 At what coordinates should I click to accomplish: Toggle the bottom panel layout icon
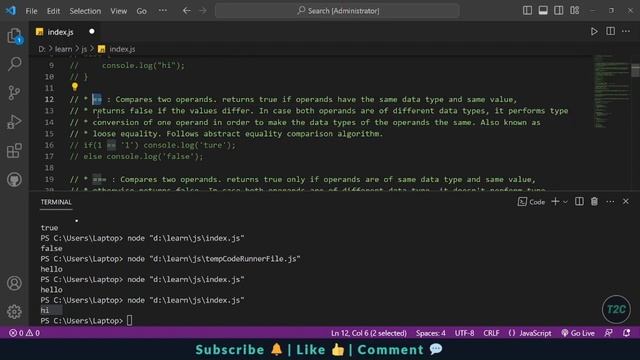(543, 11)
